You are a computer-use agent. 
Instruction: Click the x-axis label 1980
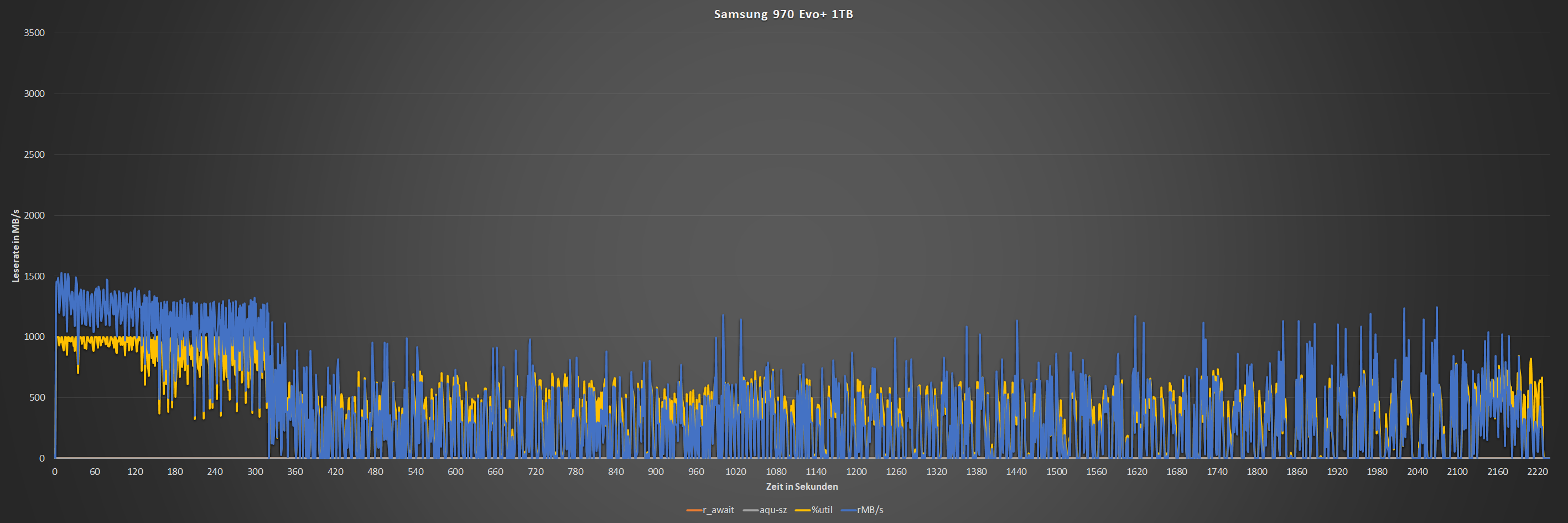[x=1378, y=472]
